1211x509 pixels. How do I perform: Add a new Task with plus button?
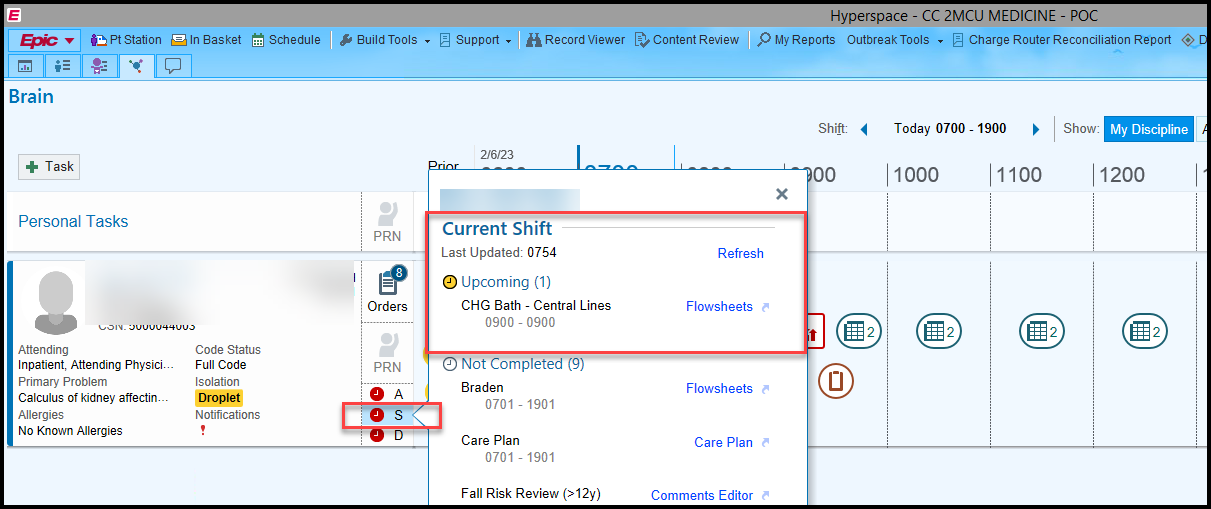point(49,167)
